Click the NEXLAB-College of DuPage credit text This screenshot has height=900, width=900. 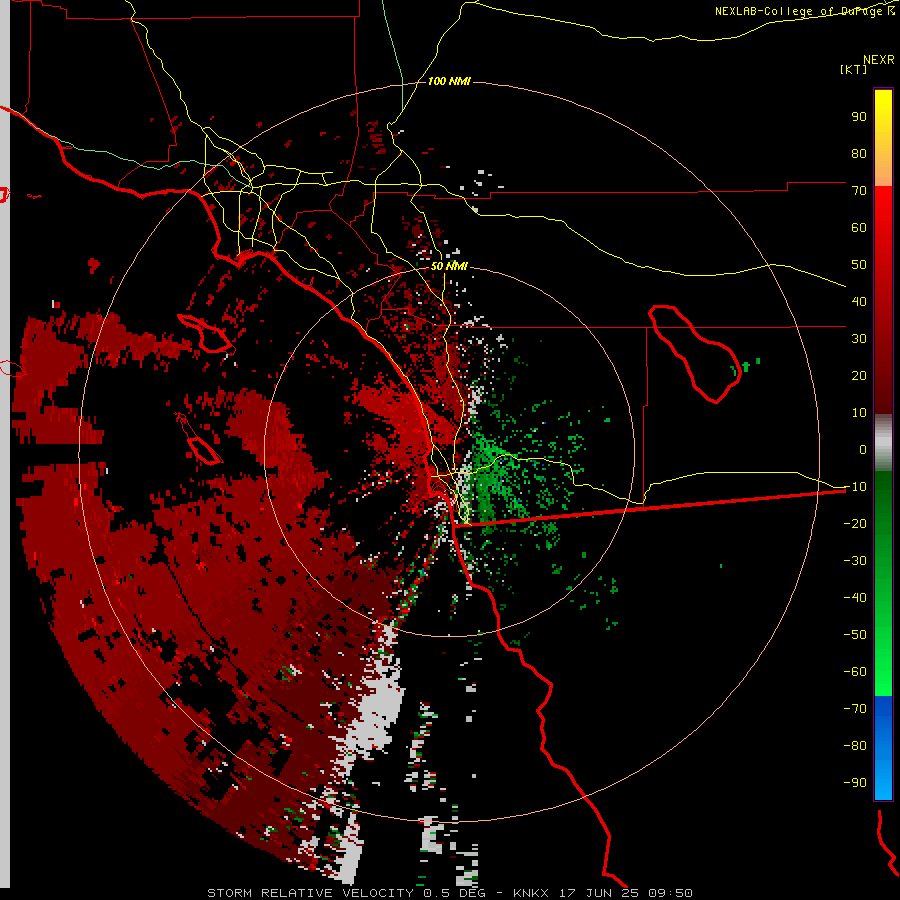click(805, 11)
